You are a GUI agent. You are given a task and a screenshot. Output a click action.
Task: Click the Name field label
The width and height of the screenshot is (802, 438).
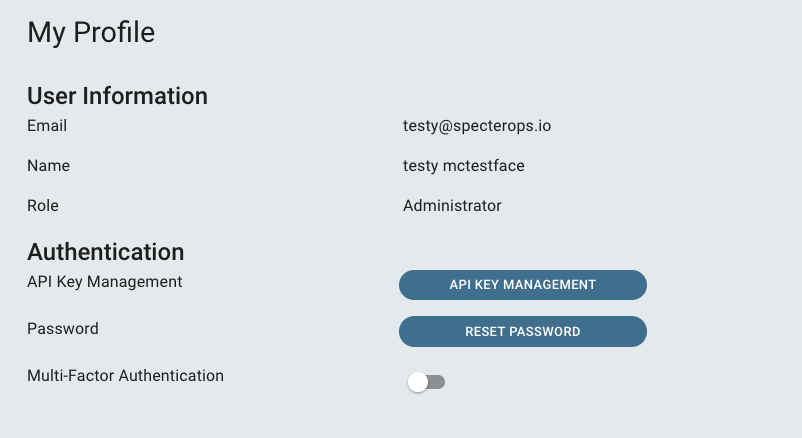(x=49, y=166)
